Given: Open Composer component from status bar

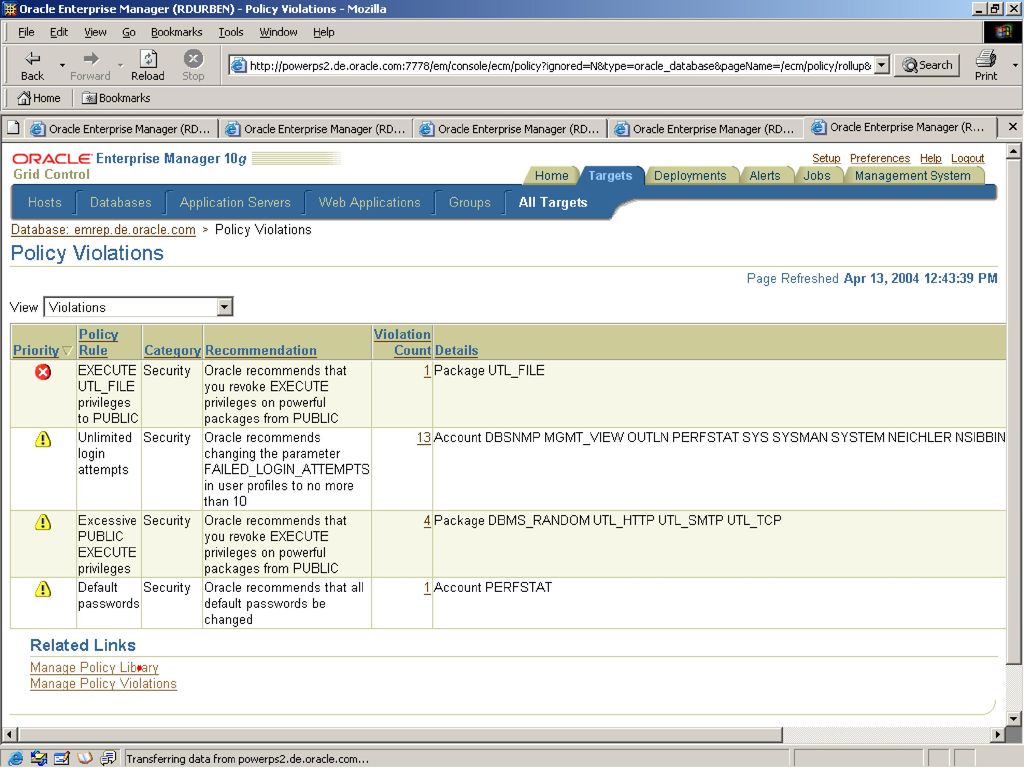Looking at the screenshot, I should [62, 758].
